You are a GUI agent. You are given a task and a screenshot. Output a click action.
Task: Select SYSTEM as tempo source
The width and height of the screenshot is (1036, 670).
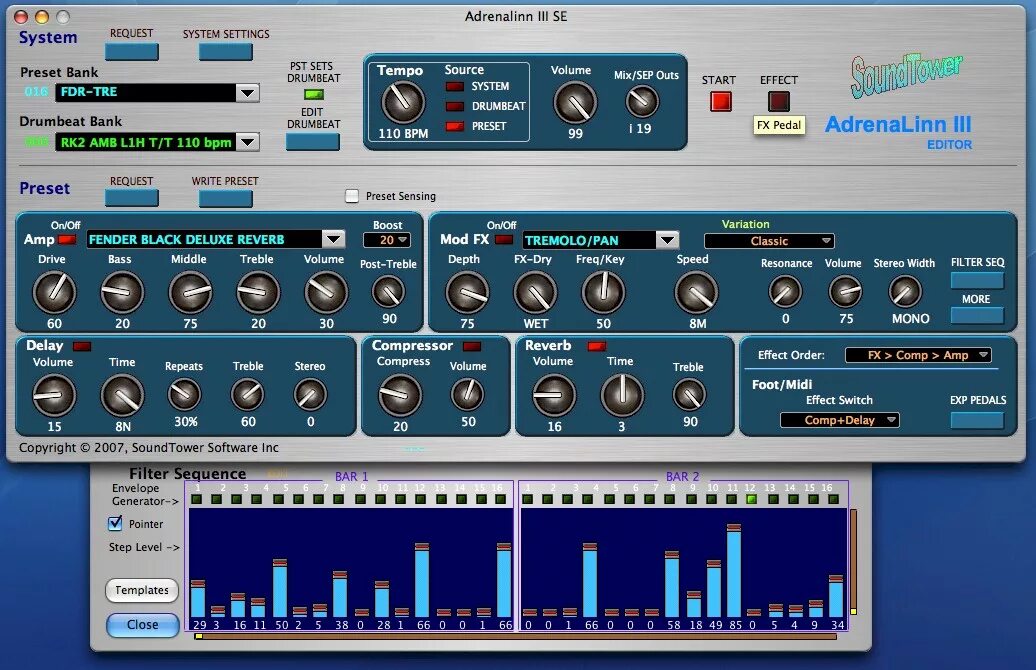click(455, 86)
